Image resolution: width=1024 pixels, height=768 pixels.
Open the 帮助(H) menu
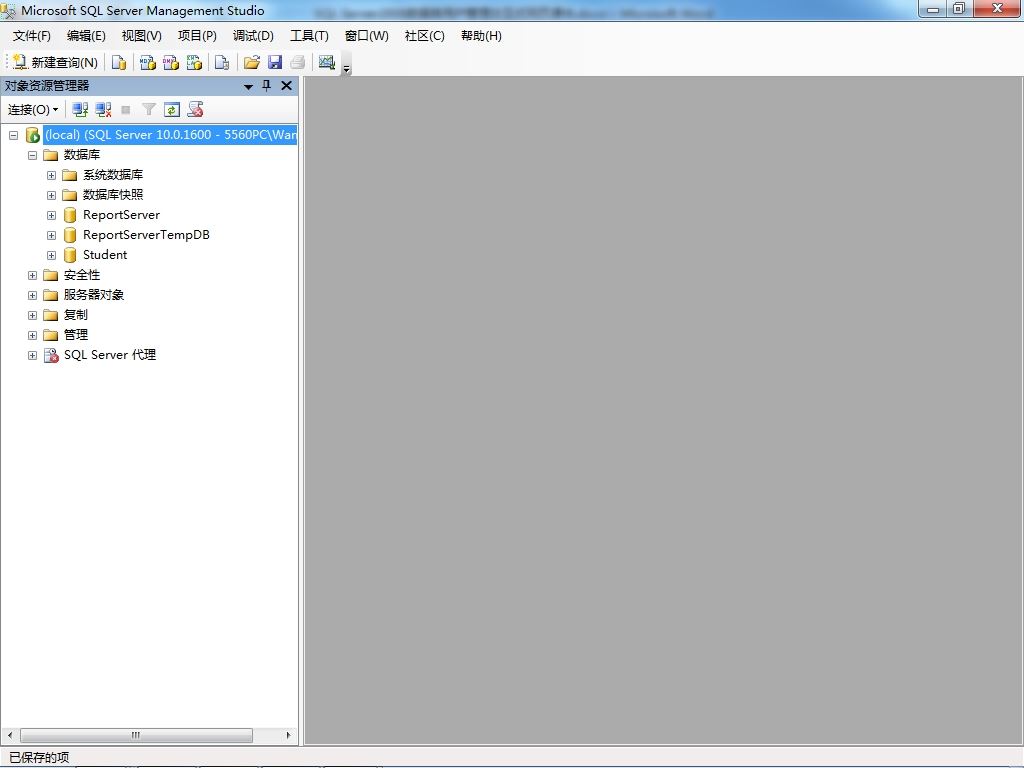point(481,36)
